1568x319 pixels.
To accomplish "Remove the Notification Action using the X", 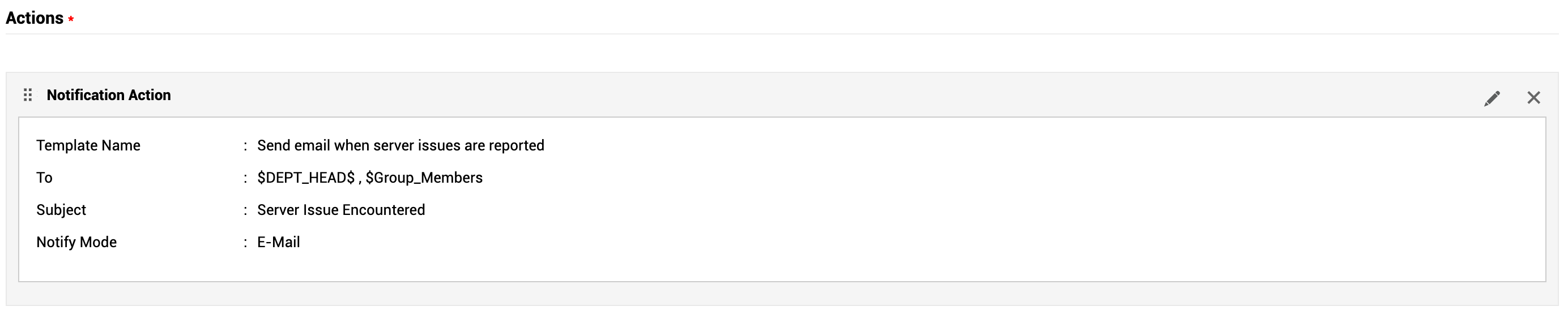I will click(1533, 98).
